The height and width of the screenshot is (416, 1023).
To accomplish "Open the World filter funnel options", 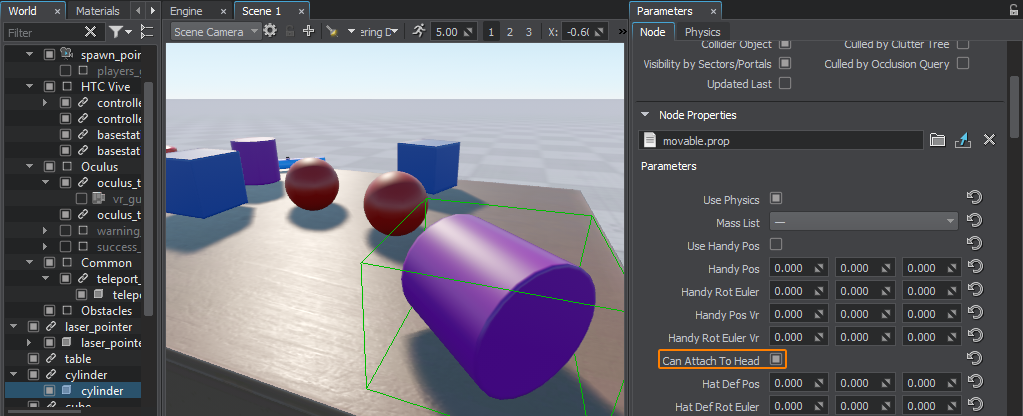I will pos(117,33).
